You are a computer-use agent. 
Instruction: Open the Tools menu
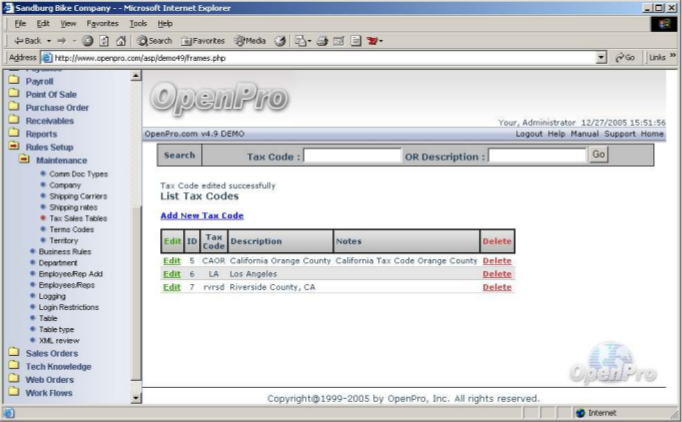pos(138,23)
